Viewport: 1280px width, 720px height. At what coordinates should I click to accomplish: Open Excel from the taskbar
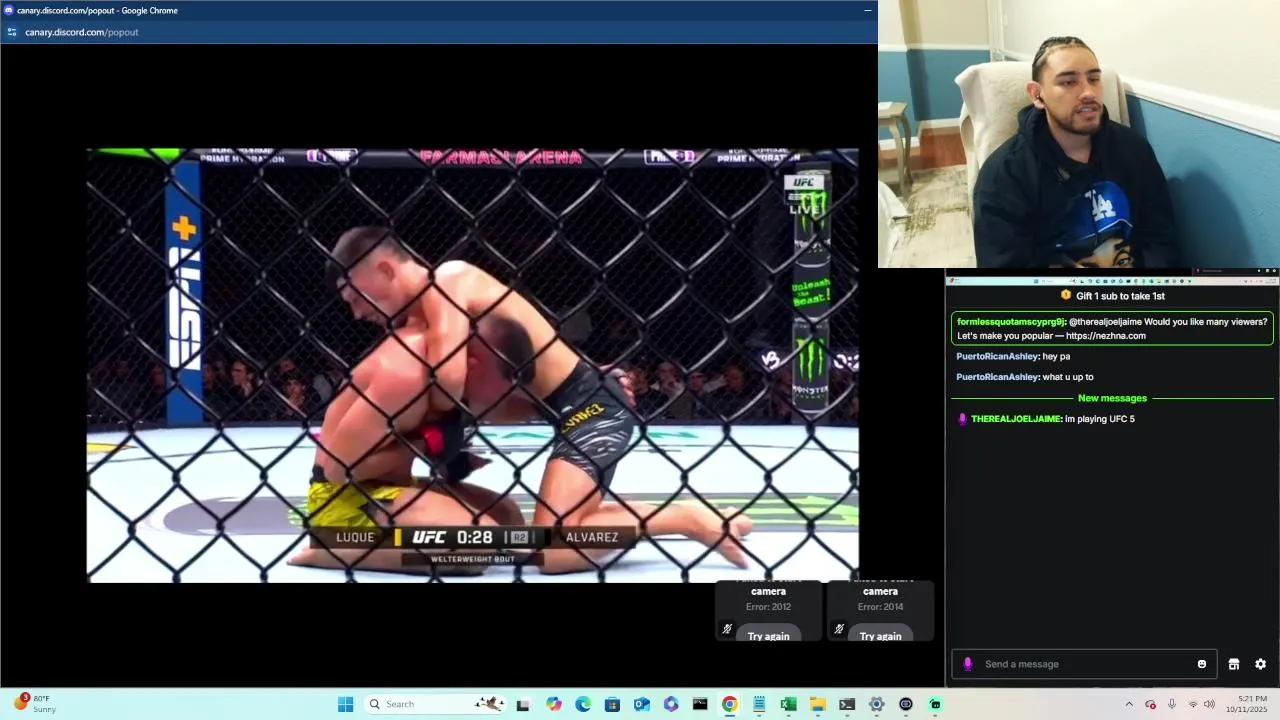[788, 704]
